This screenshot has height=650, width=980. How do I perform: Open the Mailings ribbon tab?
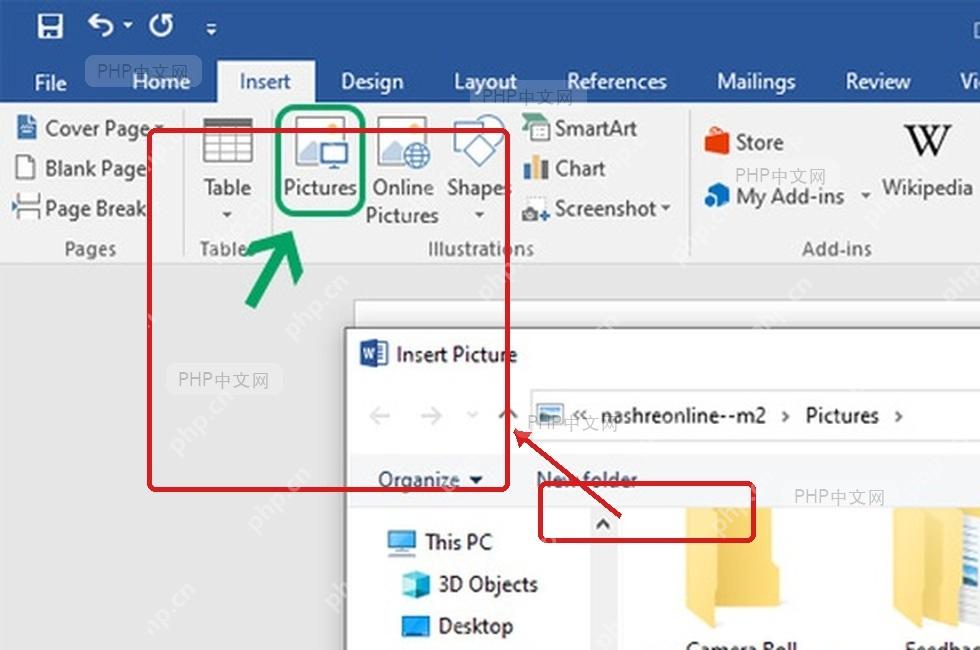click(x=756, y=82)
